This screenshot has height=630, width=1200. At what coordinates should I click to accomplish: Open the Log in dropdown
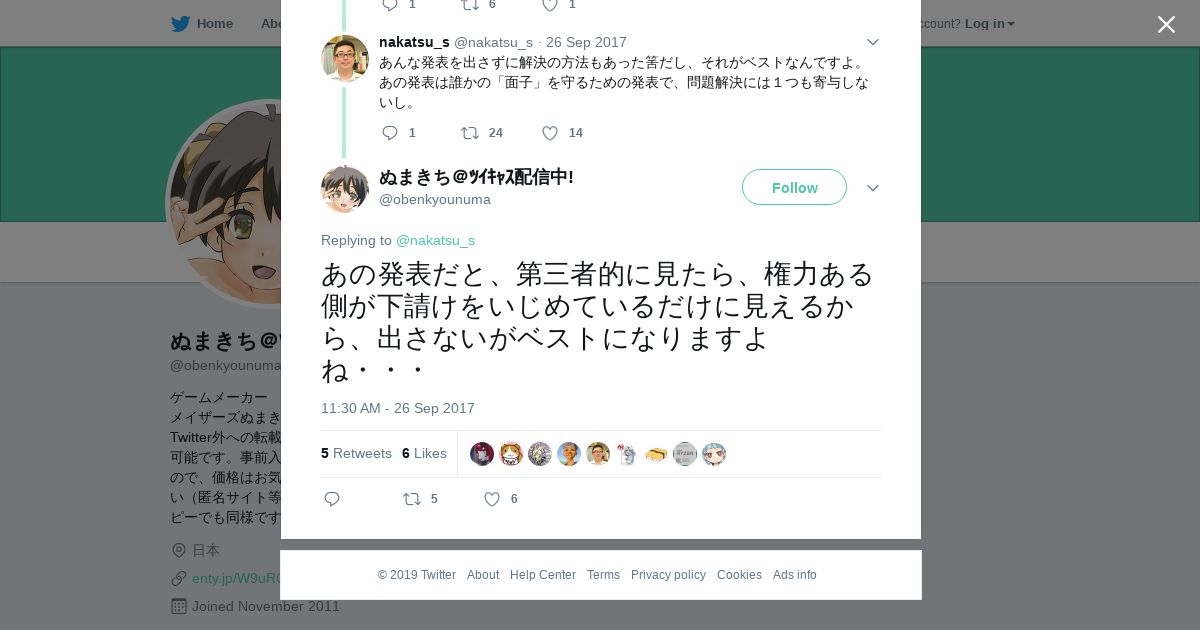coord(989,24)
